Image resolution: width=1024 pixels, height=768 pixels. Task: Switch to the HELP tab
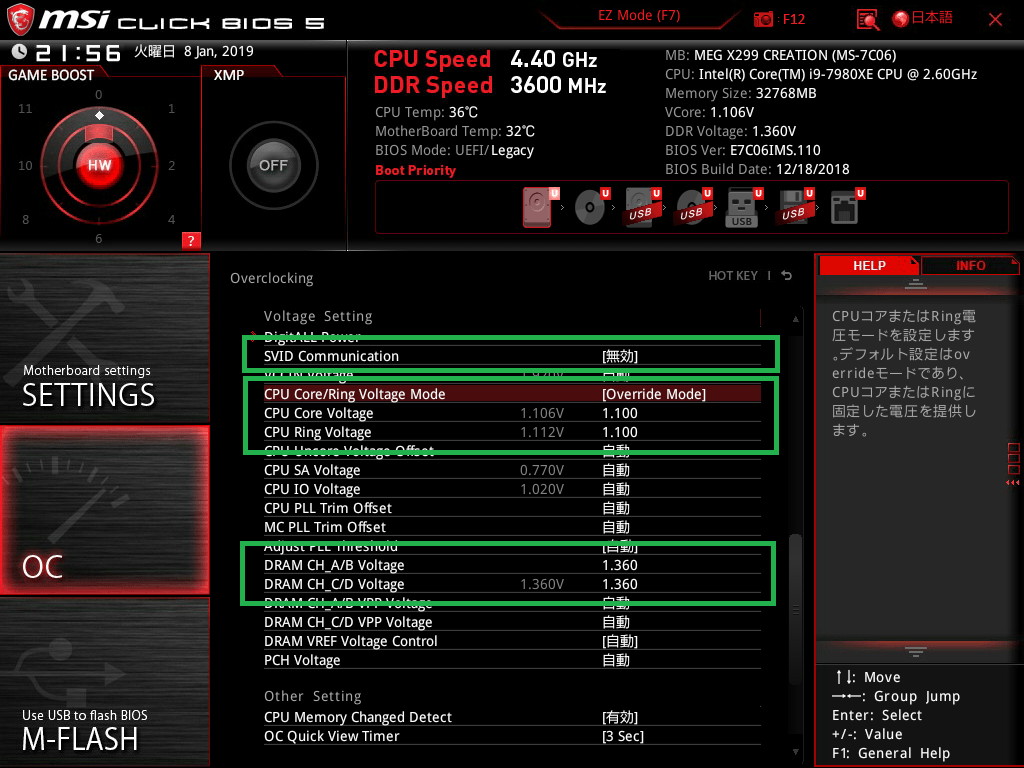pos(869,266)
